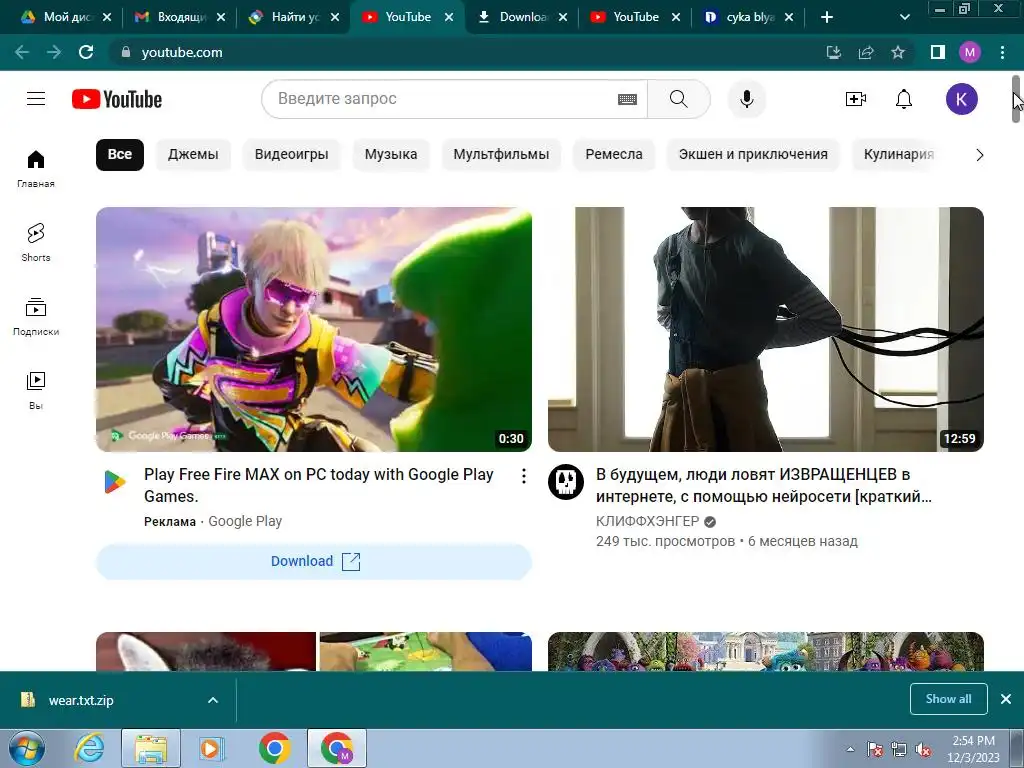Switch to the Найти tab
This screenshot has height=768, width=1024.
pos(294,17)
